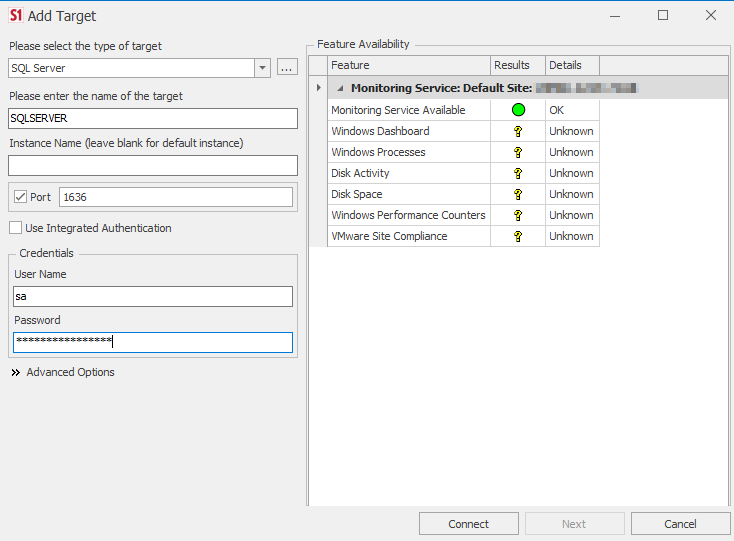Click the target name field containing SQLSERVER
The height and width of the screenshot is (541, 734).
153,118
